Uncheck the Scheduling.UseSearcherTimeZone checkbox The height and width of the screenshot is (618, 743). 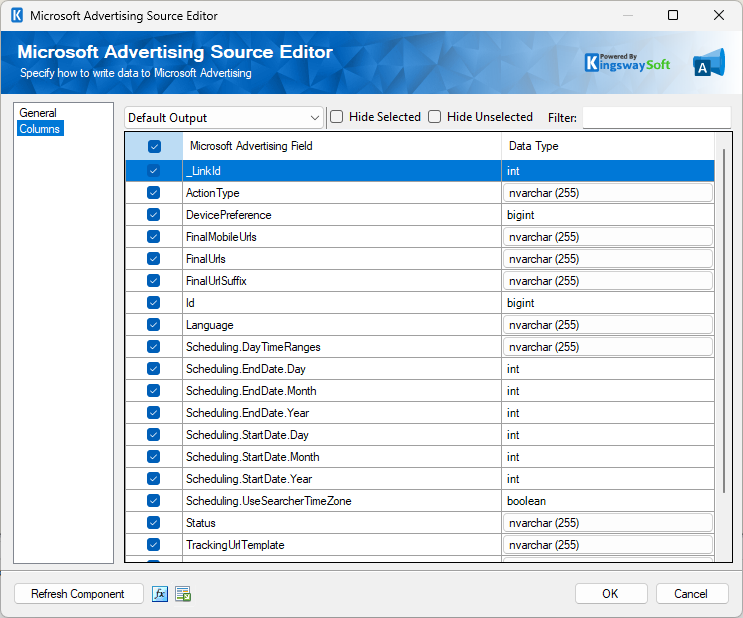[x=154, y=501]
